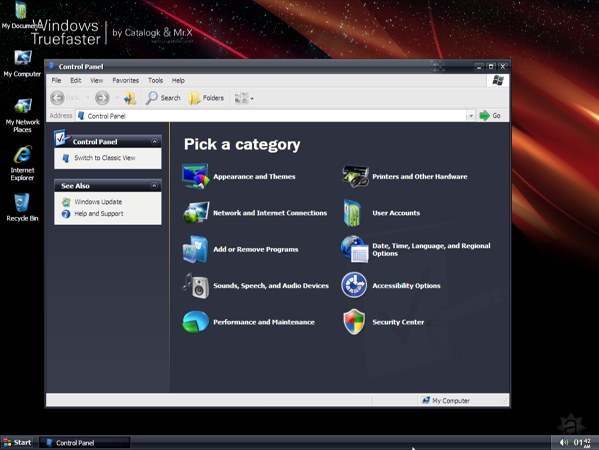Click Network and Internet Connections text
The height and width of the screenshot is (450, 599).
[x=270, y=213]
